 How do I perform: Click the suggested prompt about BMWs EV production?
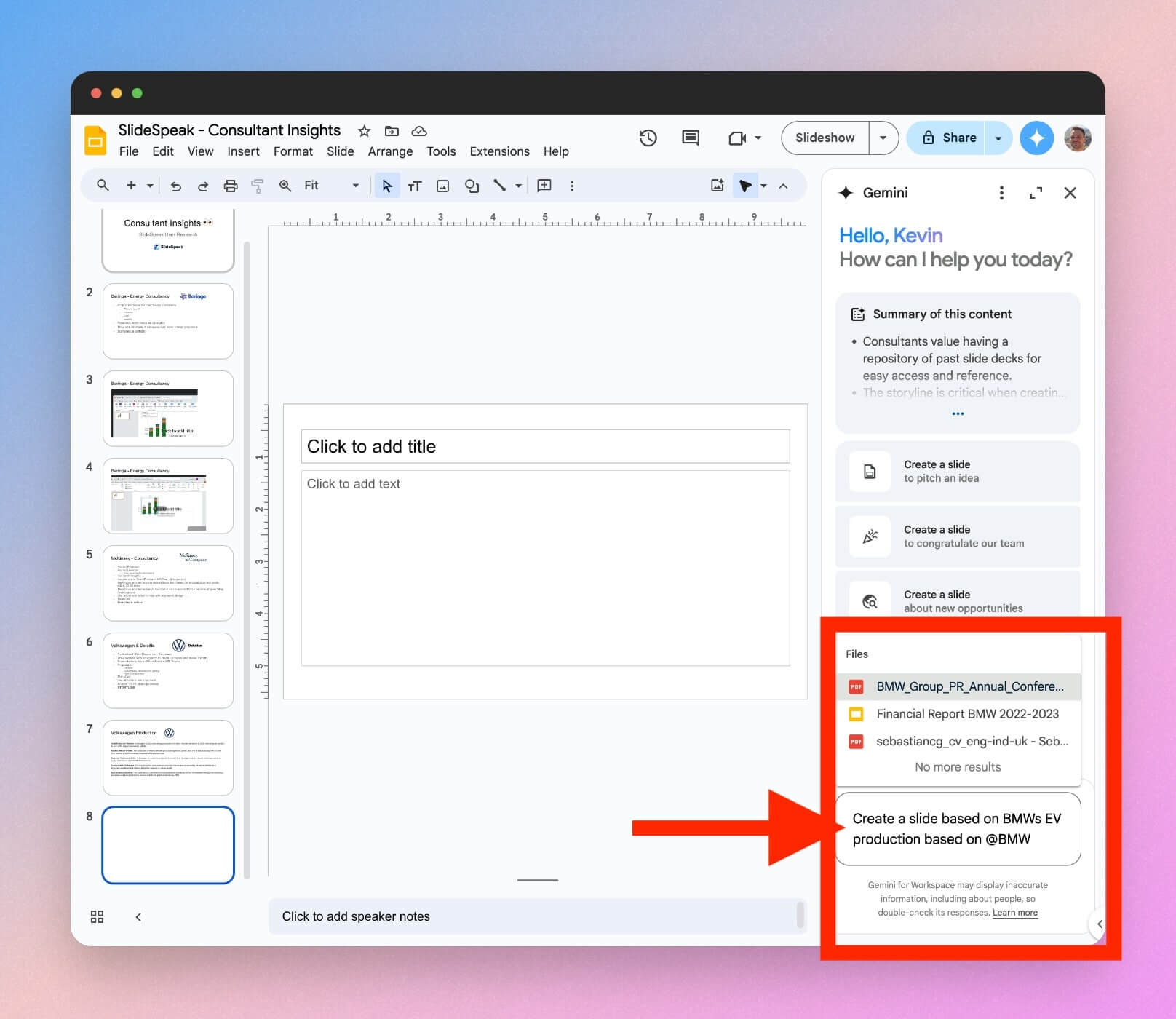957,829
